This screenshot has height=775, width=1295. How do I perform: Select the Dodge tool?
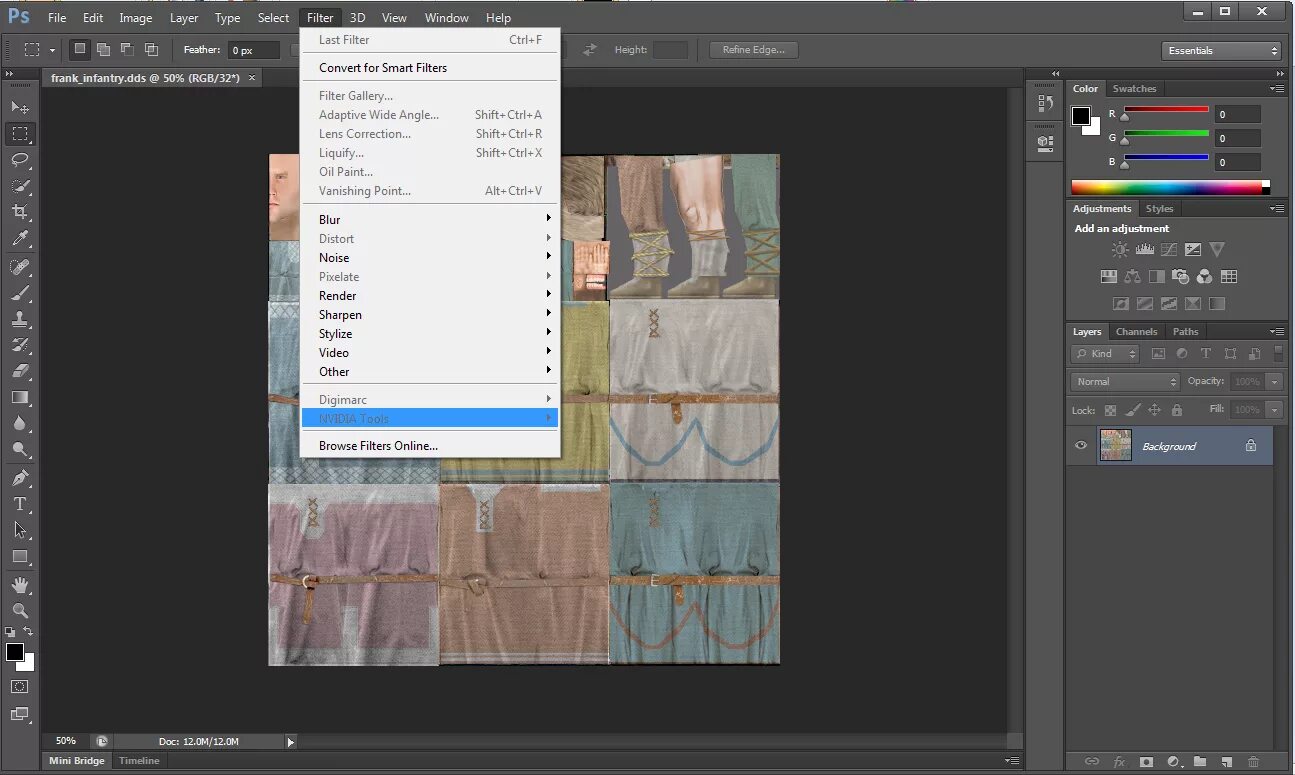click(x=20, y=450)
